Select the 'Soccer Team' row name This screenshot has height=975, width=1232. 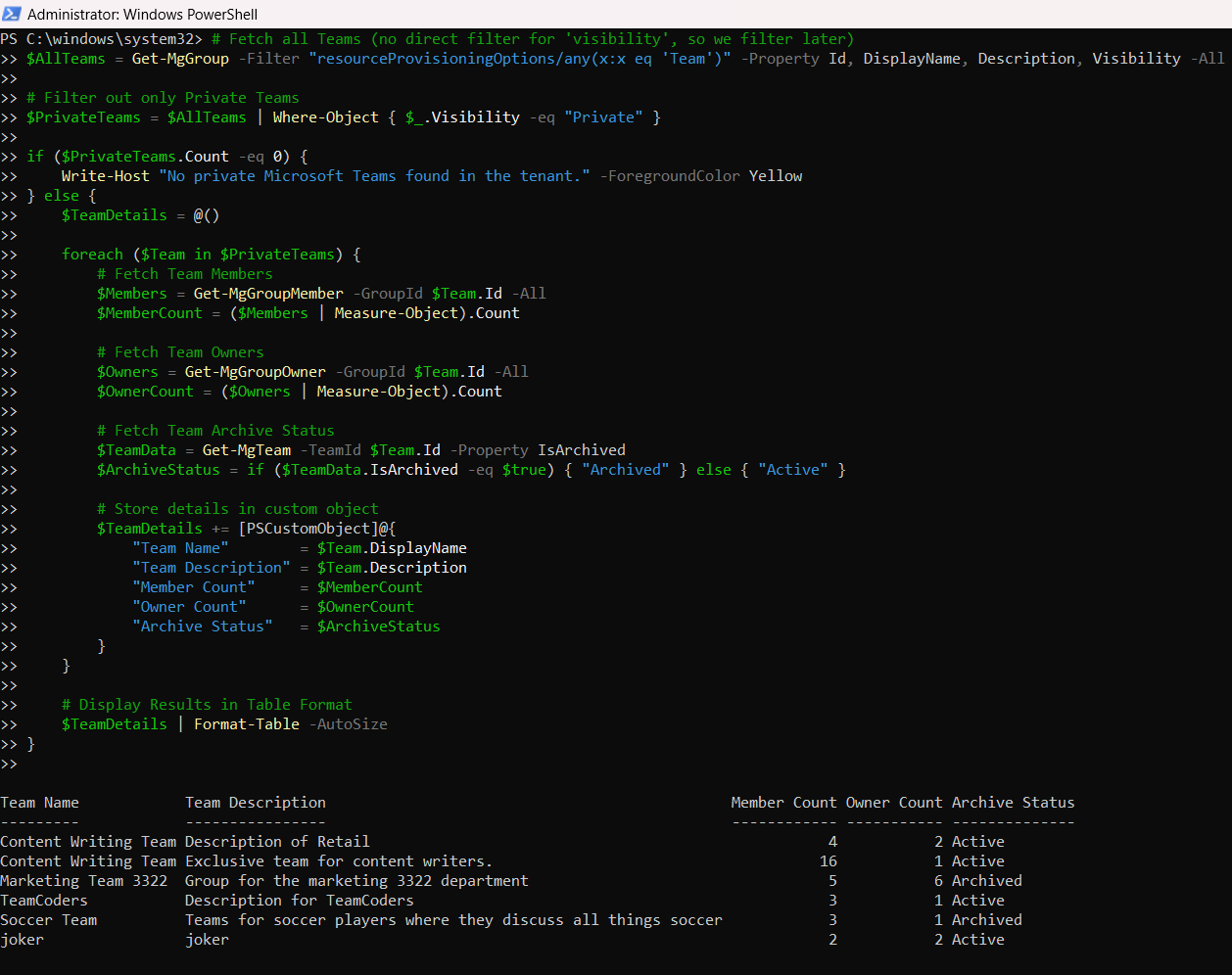(49, 920)
